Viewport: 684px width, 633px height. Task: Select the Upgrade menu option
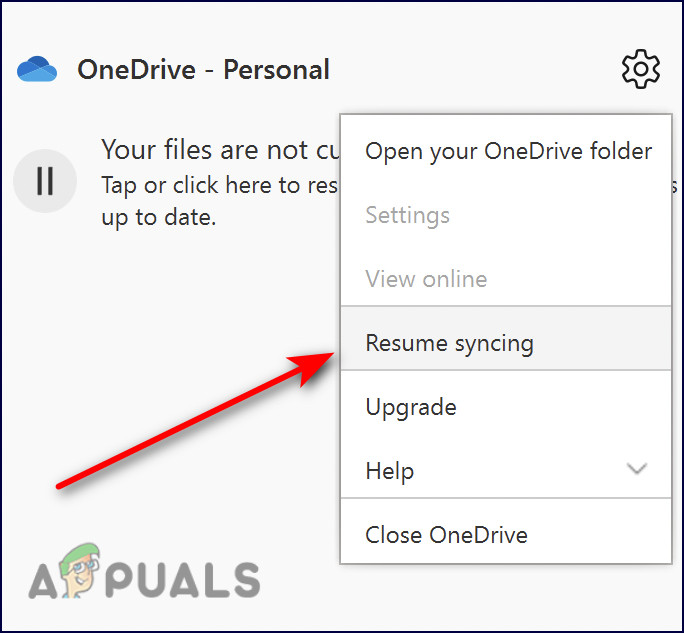click(411, 407)
